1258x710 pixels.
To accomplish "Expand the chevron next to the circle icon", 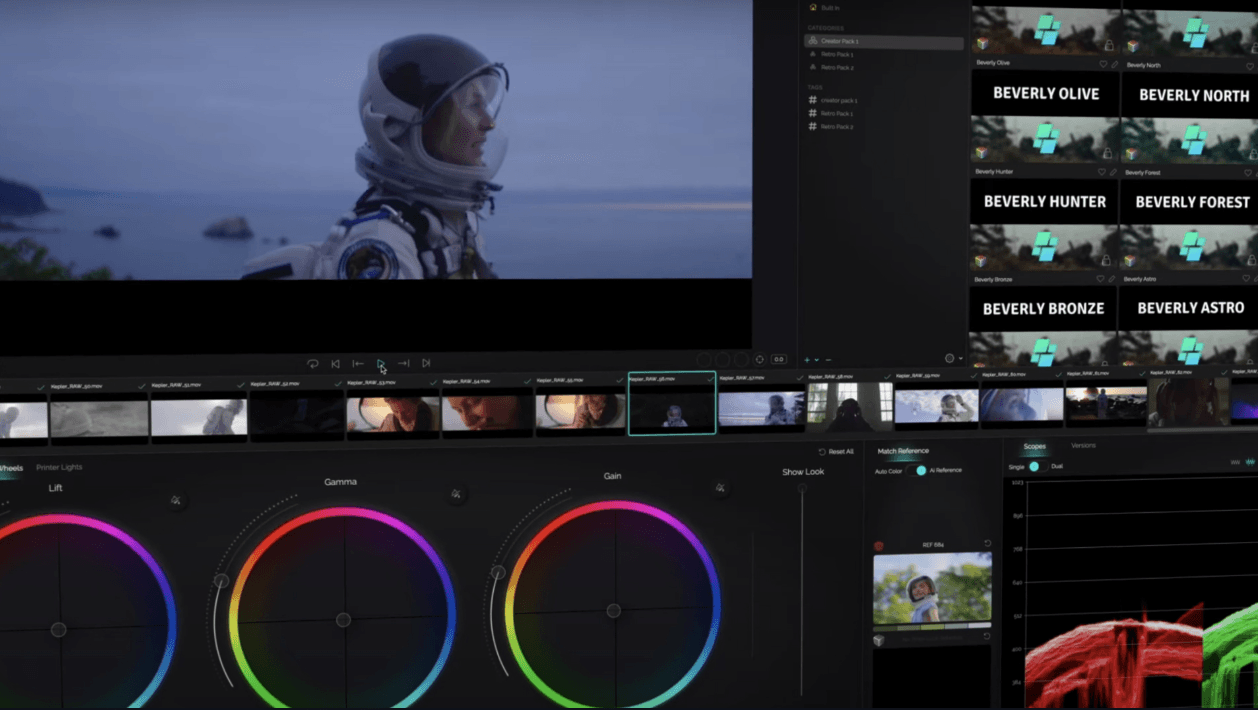I will 961,359.
